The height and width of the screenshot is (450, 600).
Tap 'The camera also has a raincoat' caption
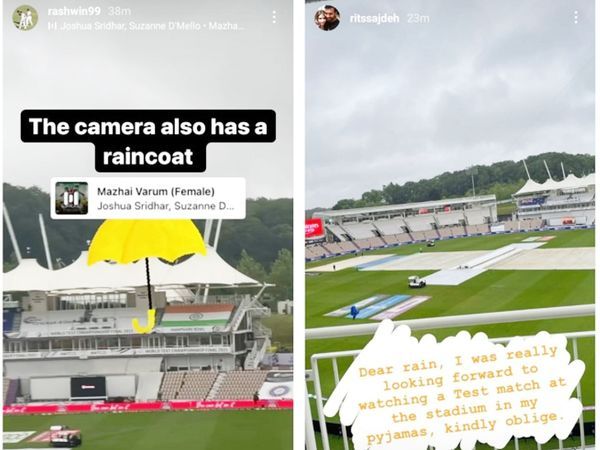click(x=148, y=141)
